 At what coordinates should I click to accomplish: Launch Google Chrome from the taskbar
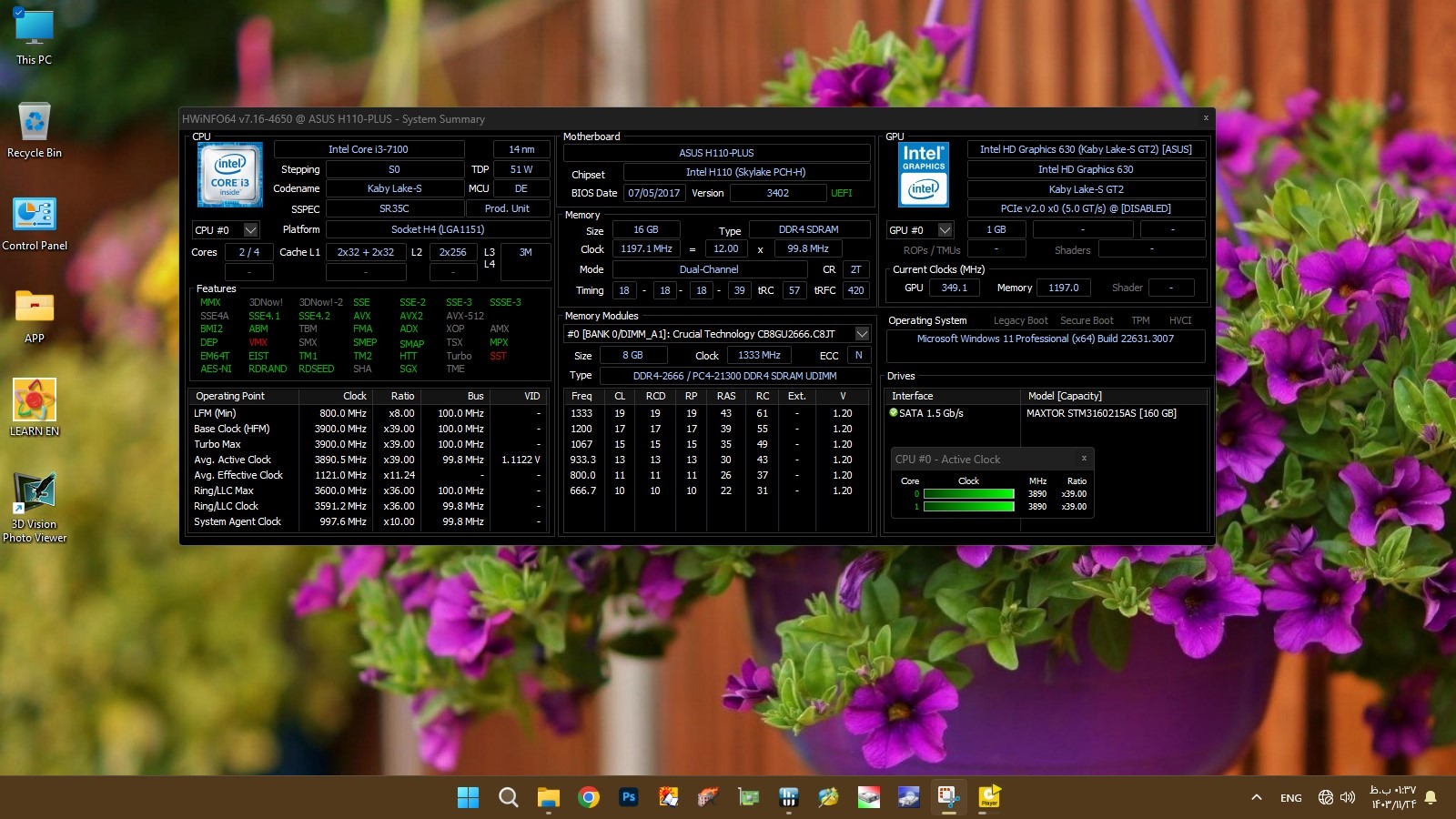pyautogui.click(x=589, y=797)
